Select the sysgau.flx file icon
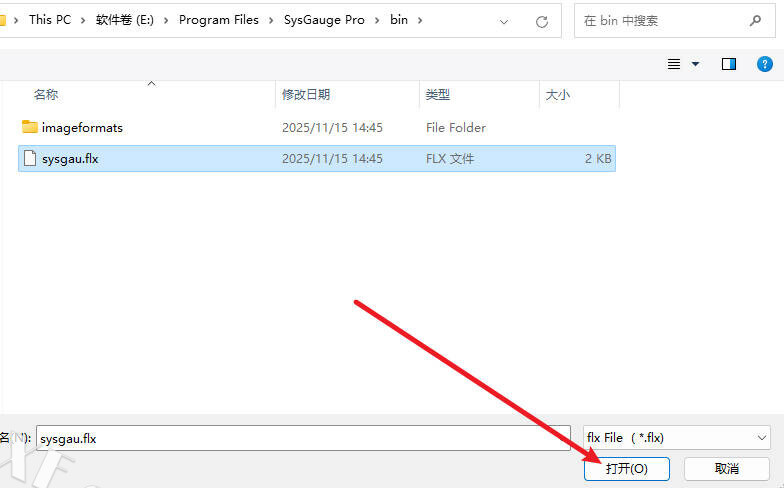The height and width of the screenshot is (488, 784). click(x=29, y=158)
